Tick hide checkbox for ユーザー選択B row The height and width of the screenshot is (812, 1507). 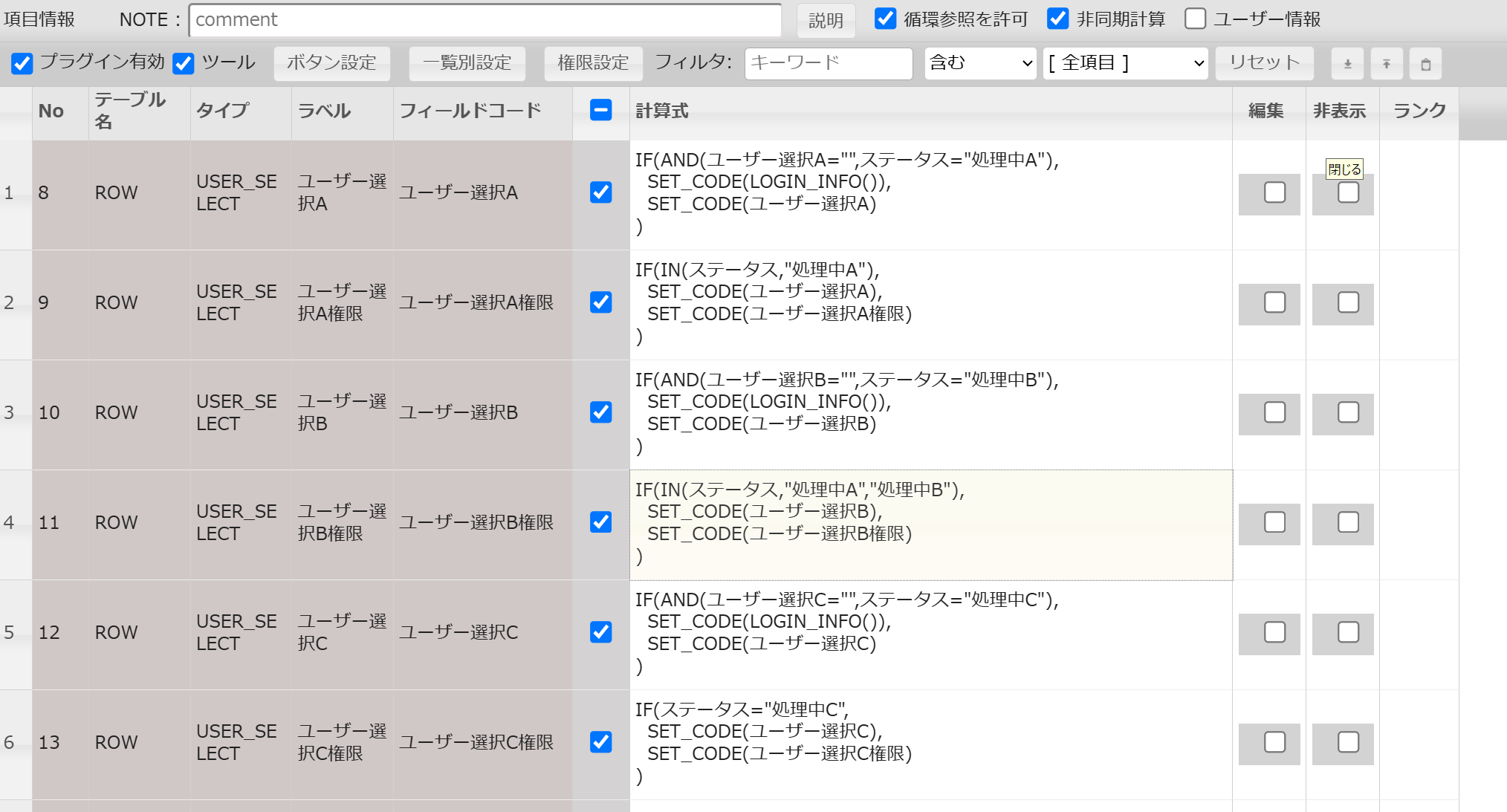pos(1348,412)
